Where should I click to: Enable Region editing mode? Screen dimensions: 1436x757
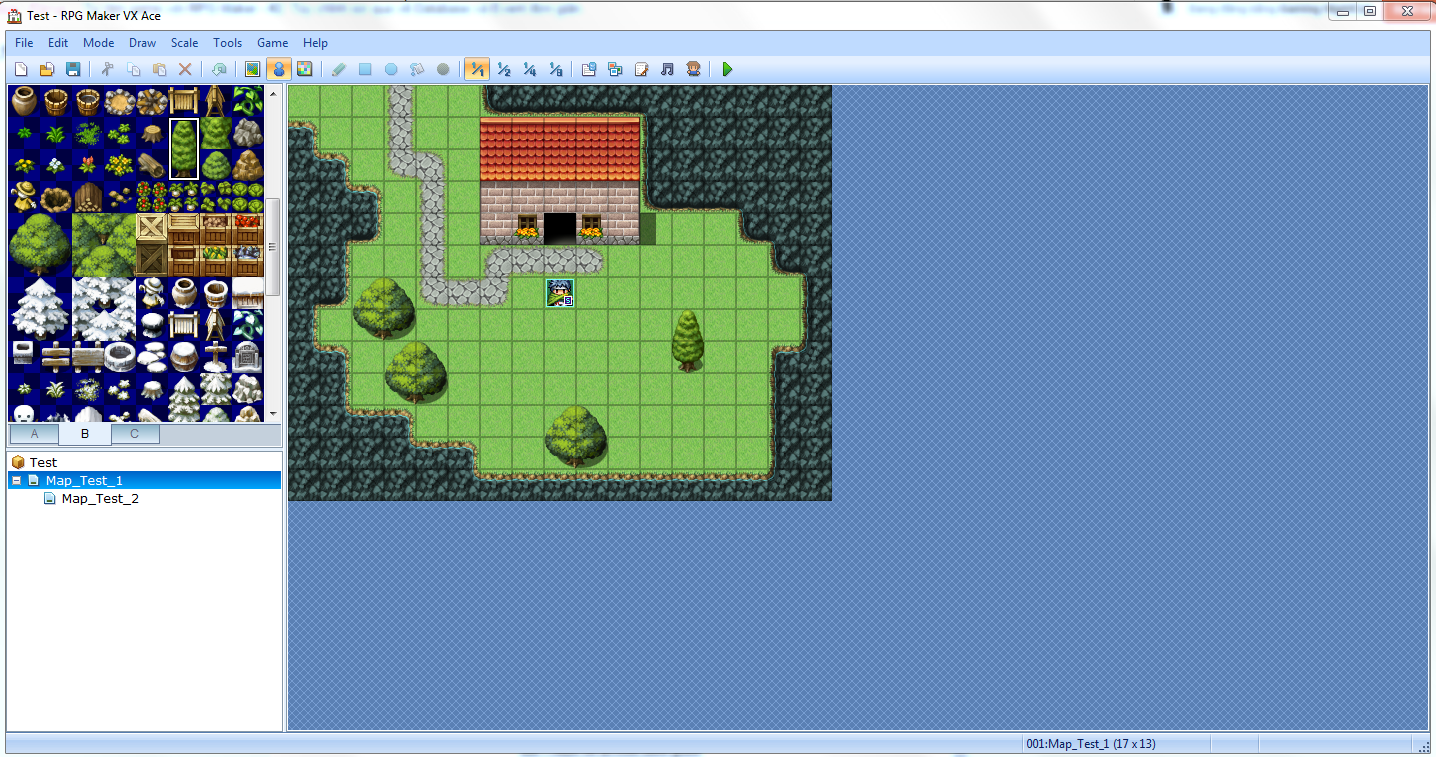coord(304,69)
